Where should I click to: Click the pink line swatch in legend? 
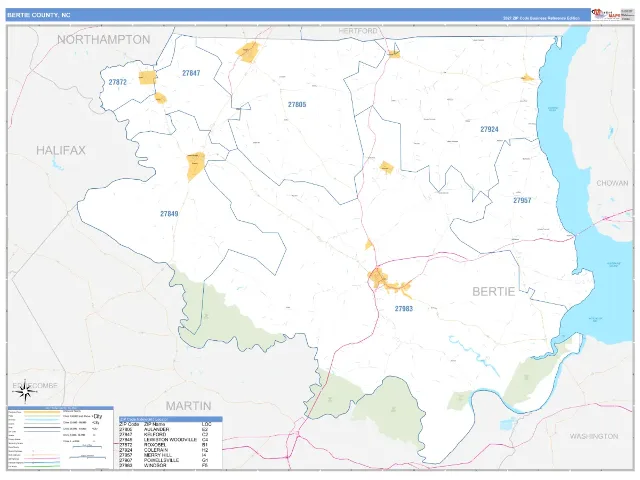pyautogui.click(x=42, y=459)
